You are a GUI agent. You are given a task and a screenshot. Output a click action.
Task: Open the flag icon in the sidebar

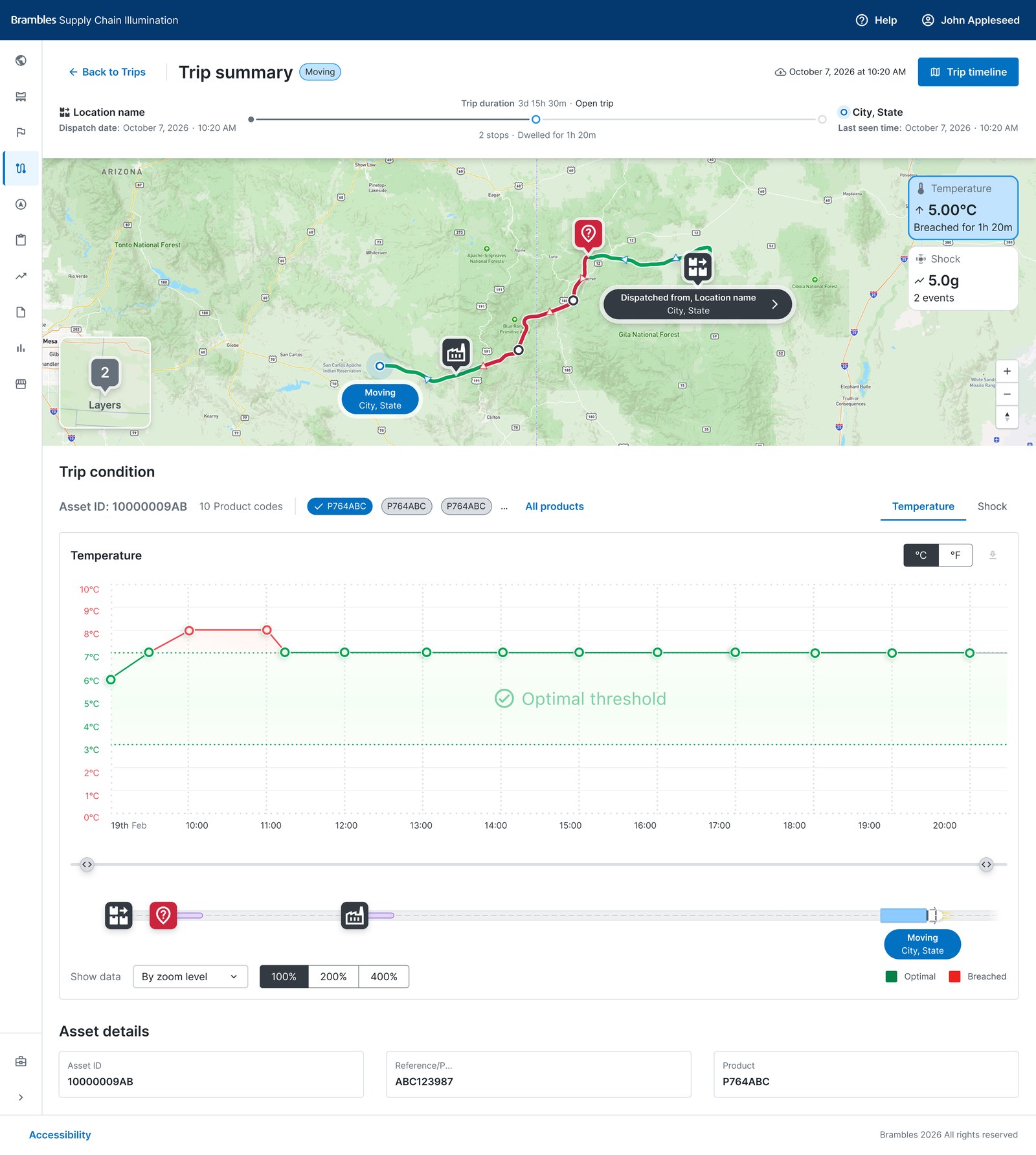click(x=21, y=132)
